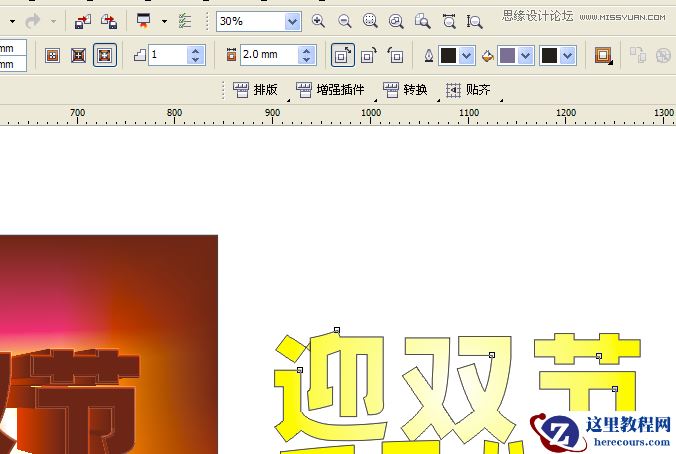Viewport: 676px width, 454px height.
Task: Click Zoom to Page Width icon
Action: [x=449, y=21]
